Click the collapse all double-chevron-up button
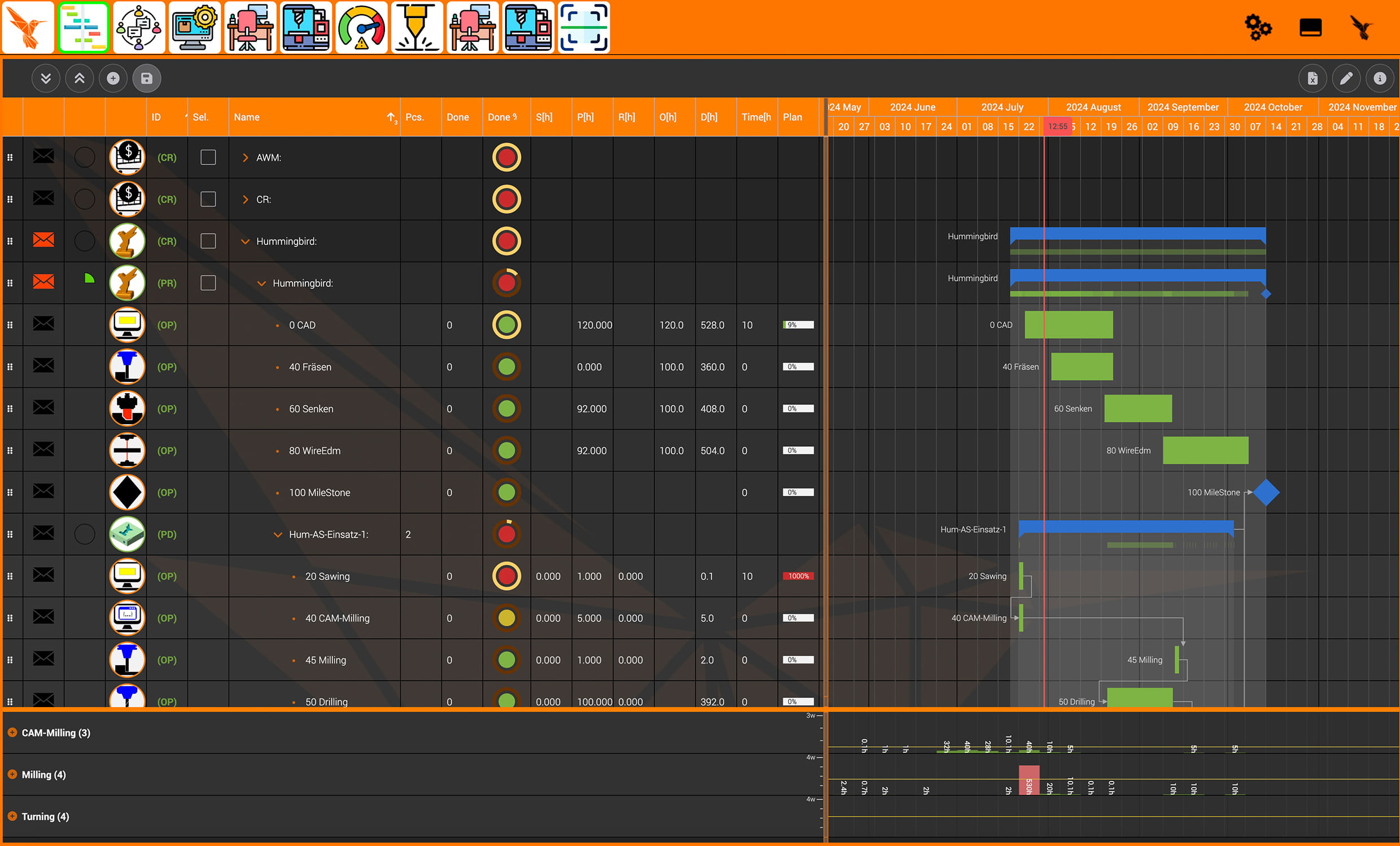Image resolution: width=1400 pixels, height=846 pixels. coord(80,79)
